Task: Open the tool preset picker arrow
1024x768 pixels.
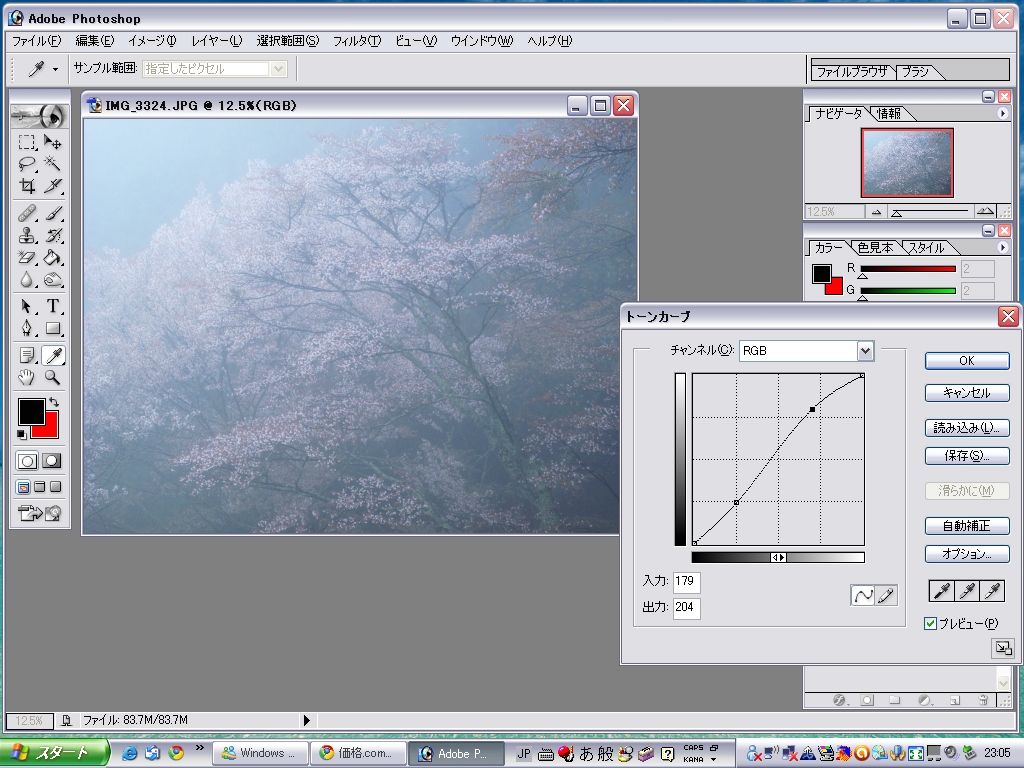Action: point(56,69)
